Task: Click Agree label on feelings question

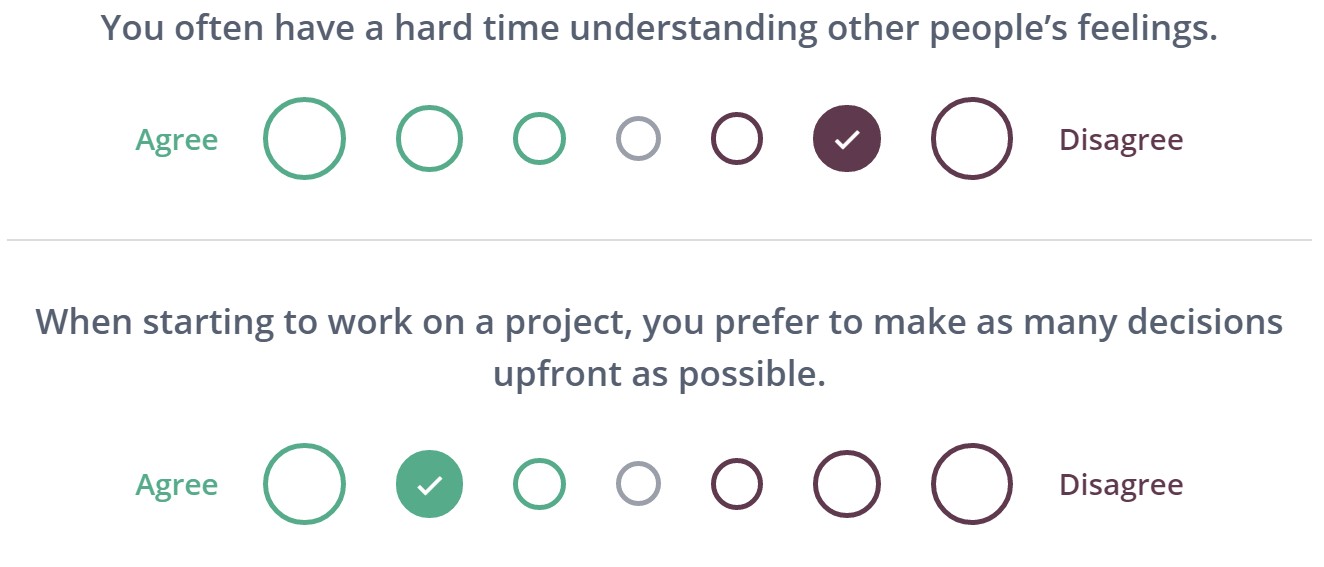Action: tap(177, 140)
